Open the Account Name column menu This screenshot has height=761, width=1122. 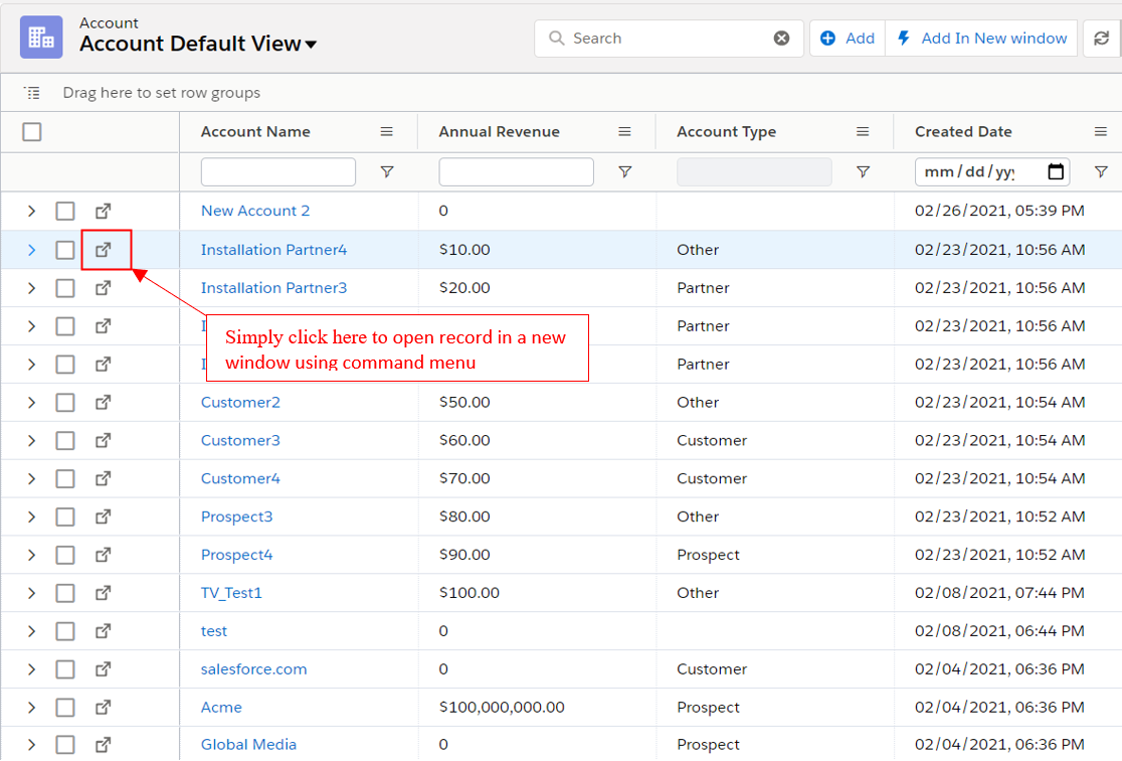[x=387, y=132]
